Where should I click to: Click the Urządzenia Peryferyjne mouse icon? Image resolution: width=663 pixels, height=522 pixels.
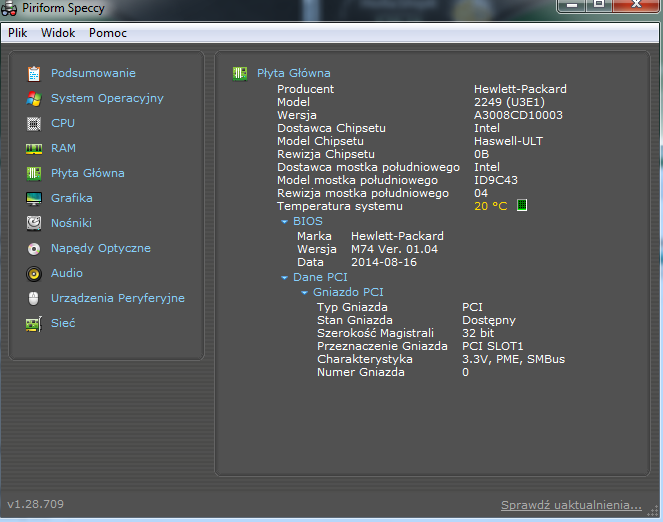tap(33, 298)
